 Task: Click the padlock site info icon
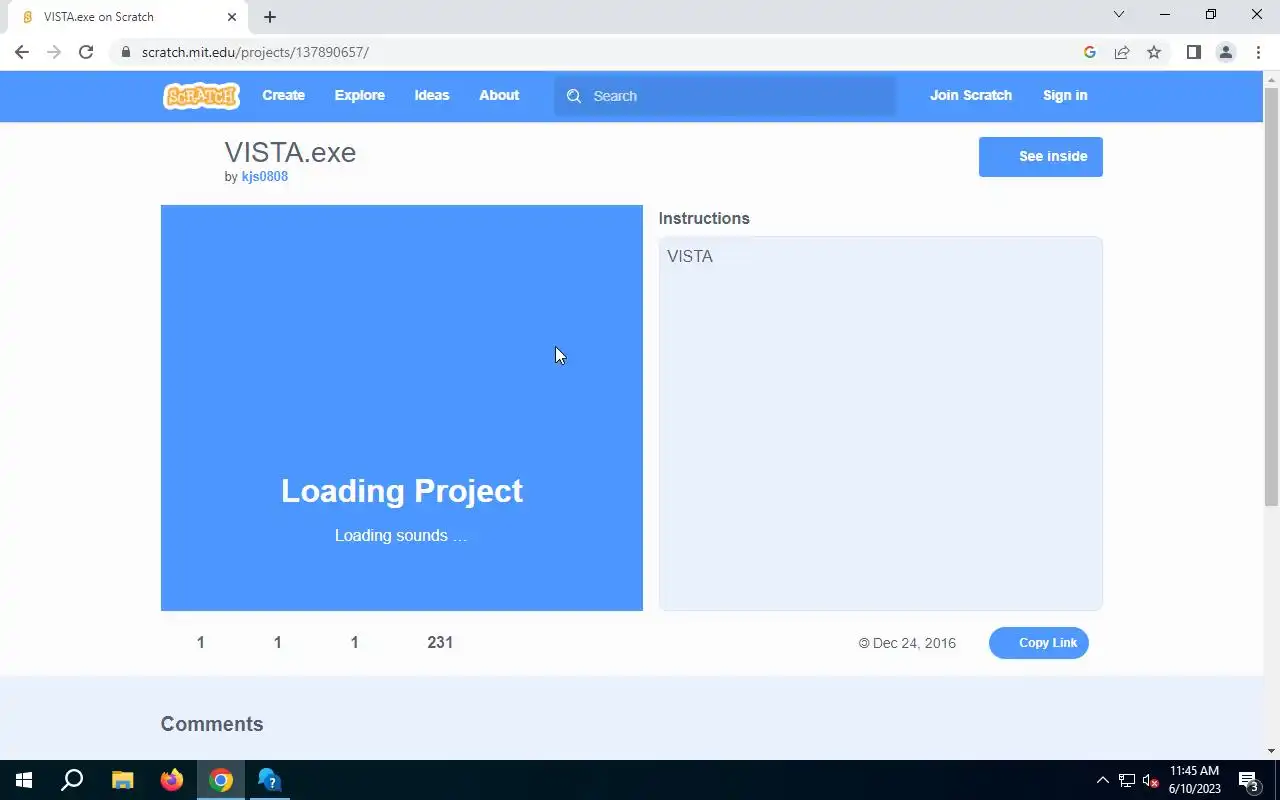pyautogui.click(x=126, y=52)
